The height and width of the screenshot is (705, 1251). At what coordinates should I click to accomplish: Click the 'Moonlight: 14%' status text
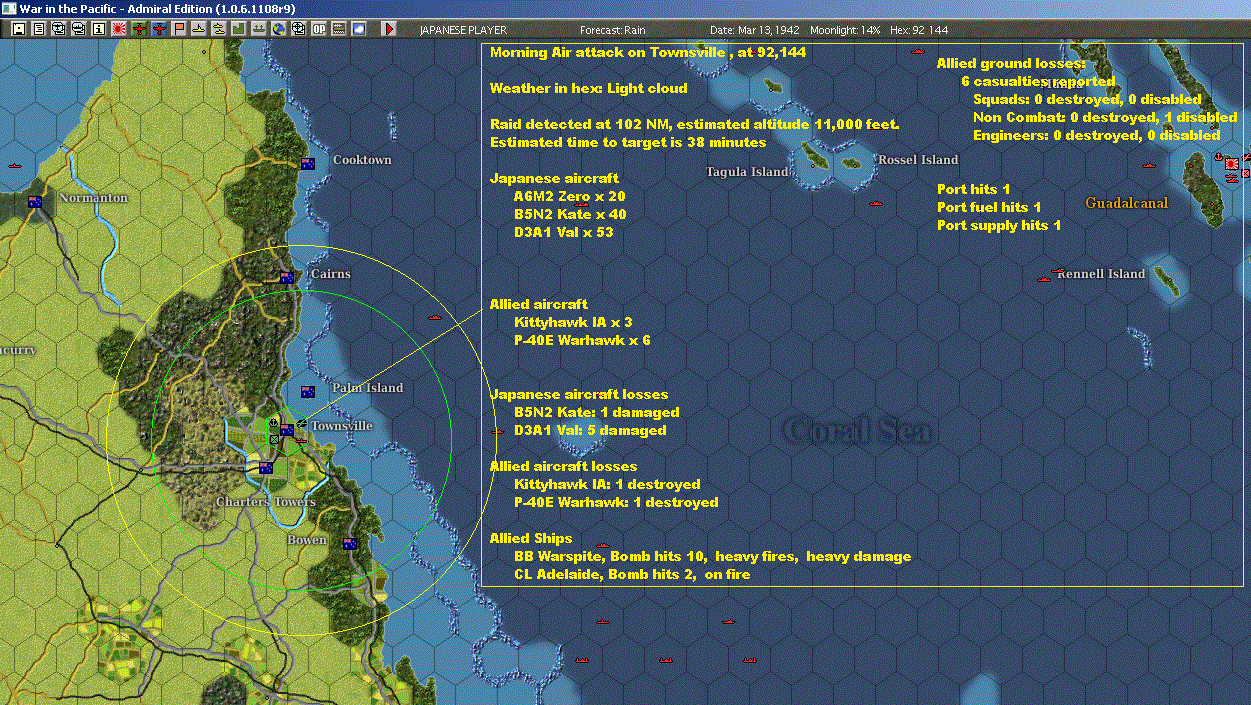tap(844, 30)
